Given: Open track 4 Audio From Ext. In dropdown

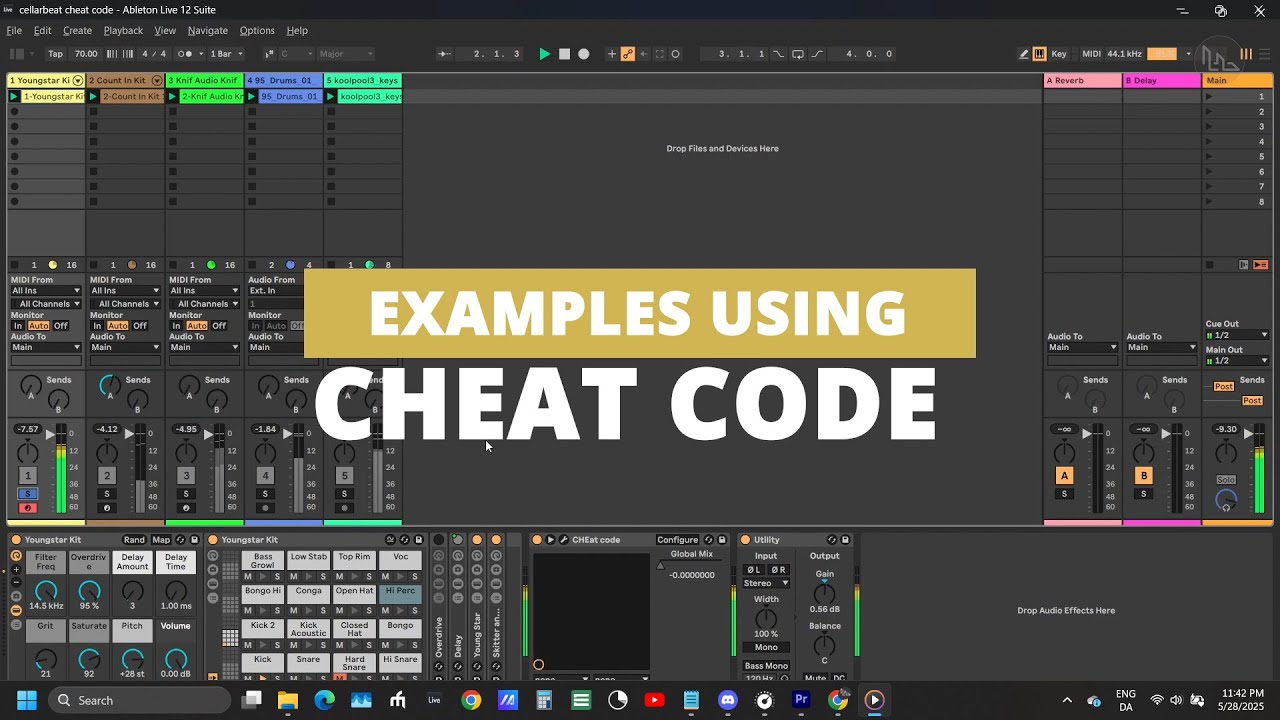Looking at the screenshot, I should coord(275,291).
